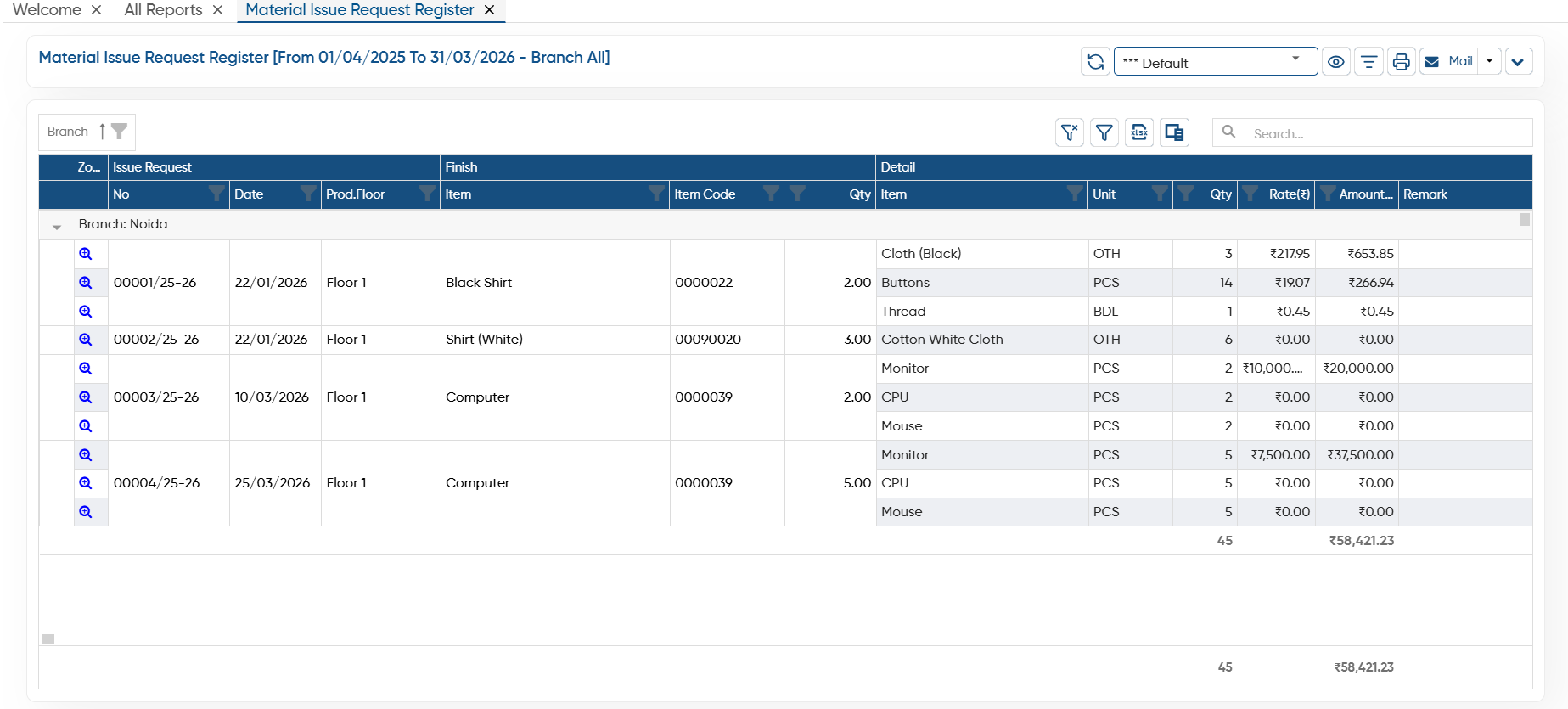Click the Branch group sort arrow

[102, 132]
